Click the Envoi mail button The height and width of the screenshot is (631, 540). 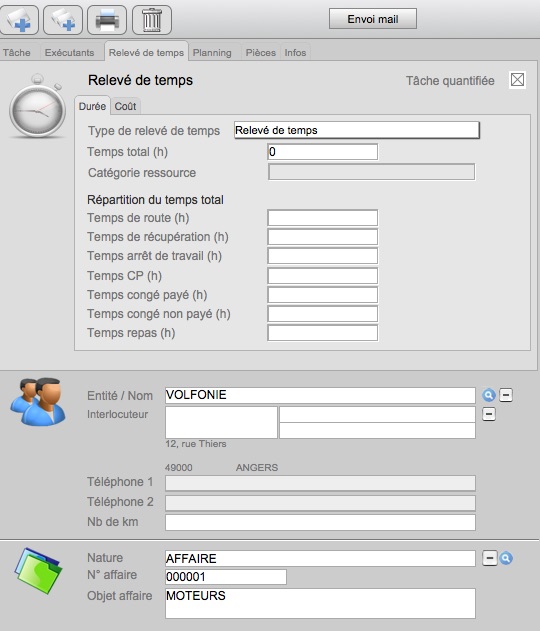click(x=373, y=19)
